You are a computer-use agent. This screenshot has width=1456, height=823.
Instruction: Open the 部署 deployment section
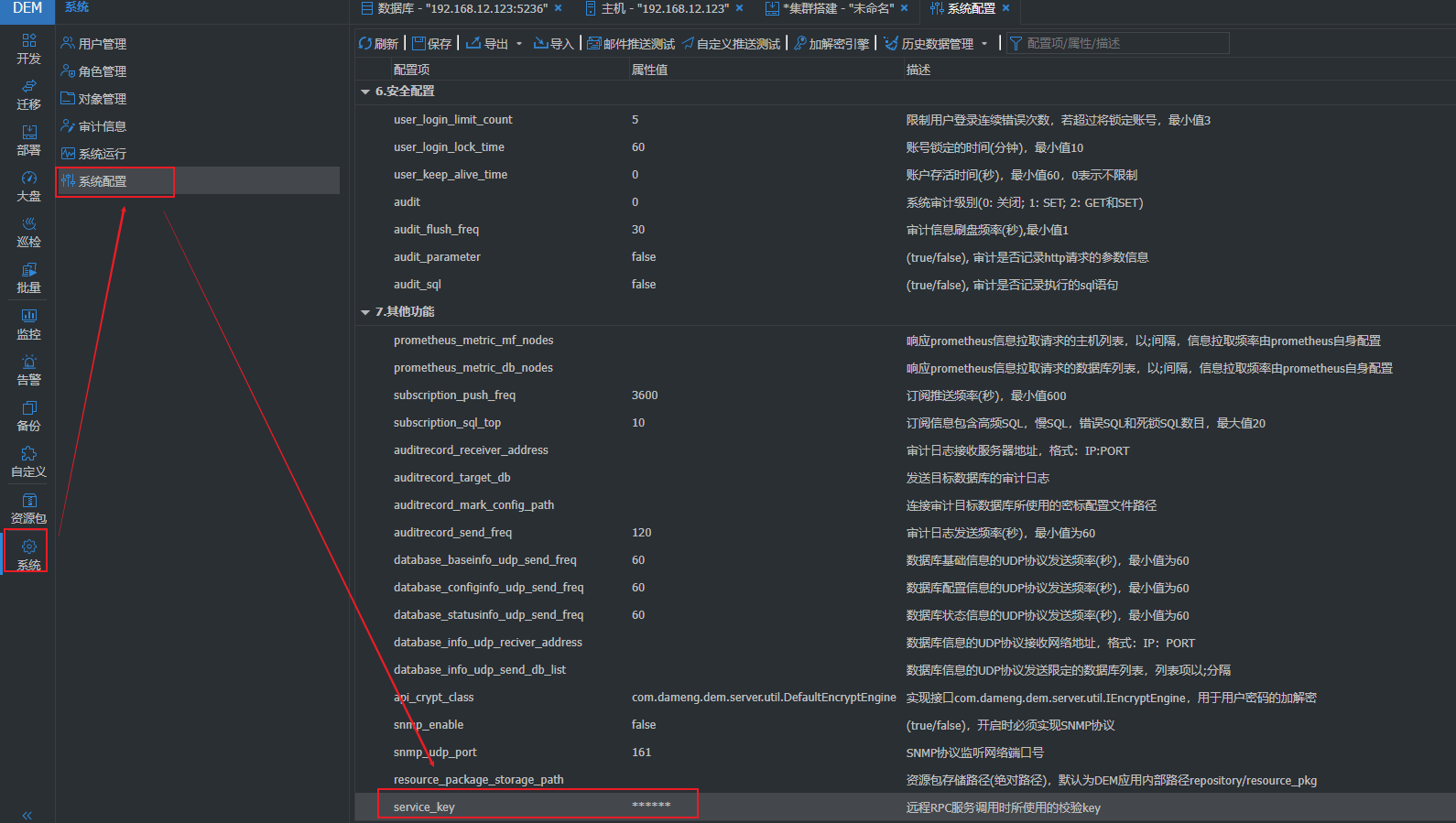[28, 140]
